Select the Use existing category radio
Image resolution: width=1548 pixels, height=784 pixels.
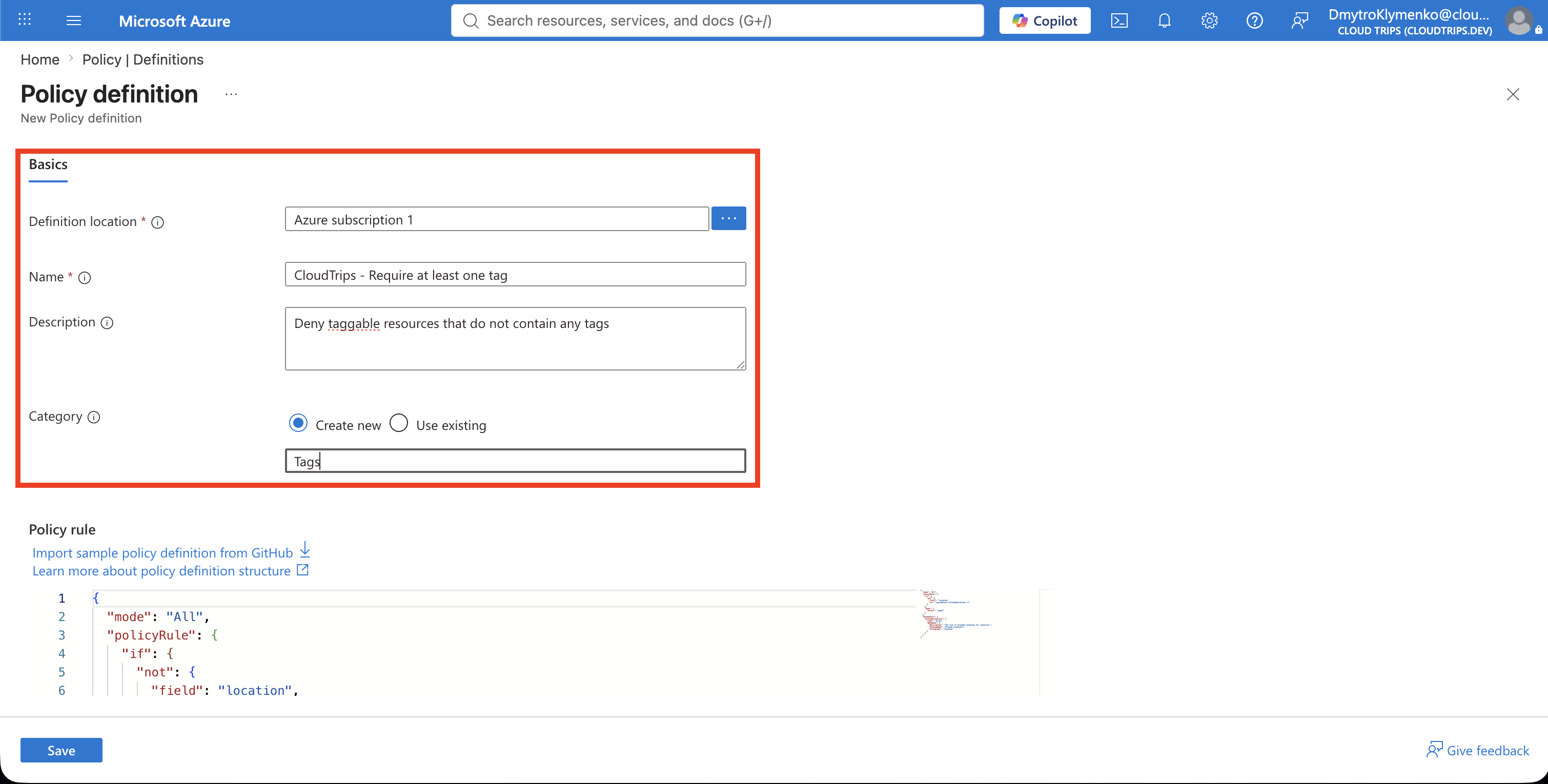398,423
